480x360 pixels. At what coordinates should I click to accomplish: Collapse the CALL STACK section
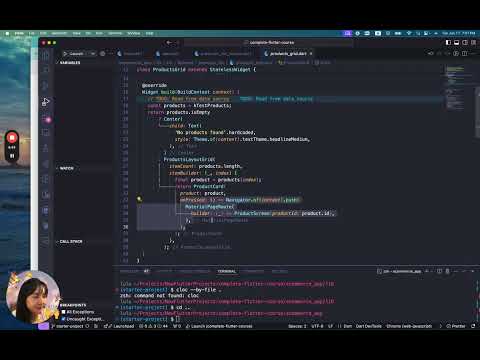pos(70,241)
